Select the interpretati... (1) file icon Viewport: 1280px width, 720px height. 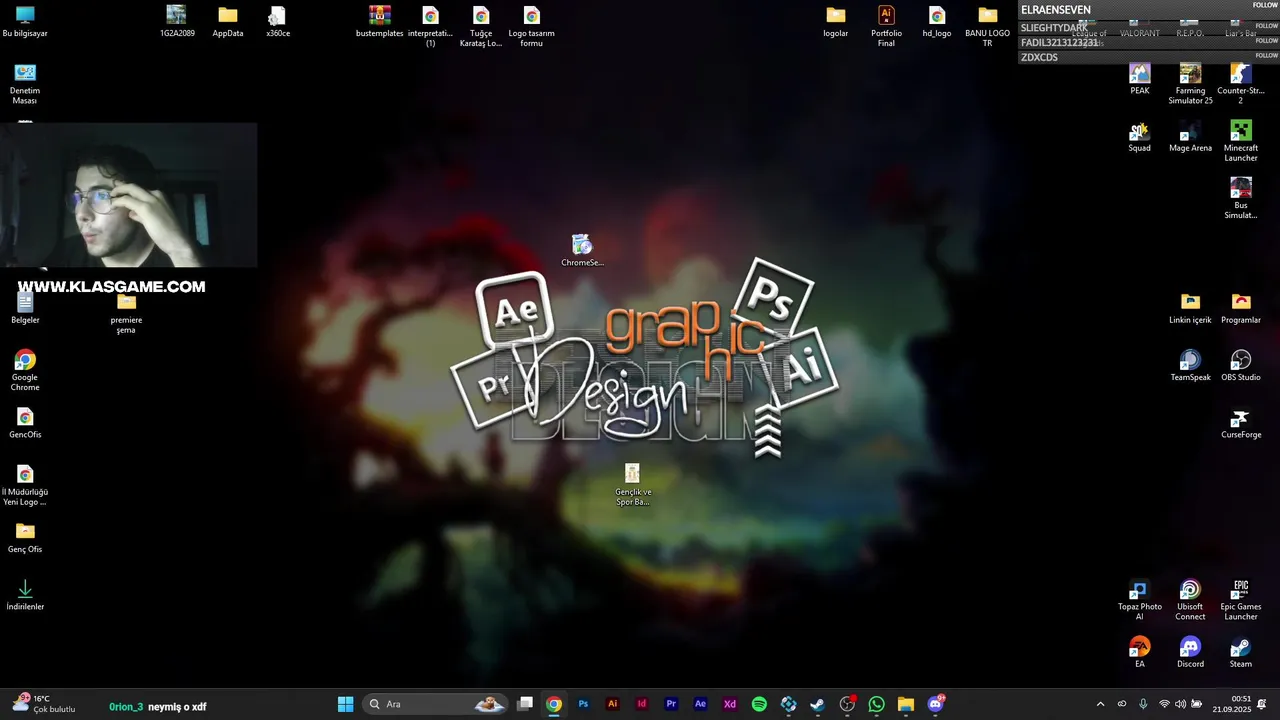430,26
